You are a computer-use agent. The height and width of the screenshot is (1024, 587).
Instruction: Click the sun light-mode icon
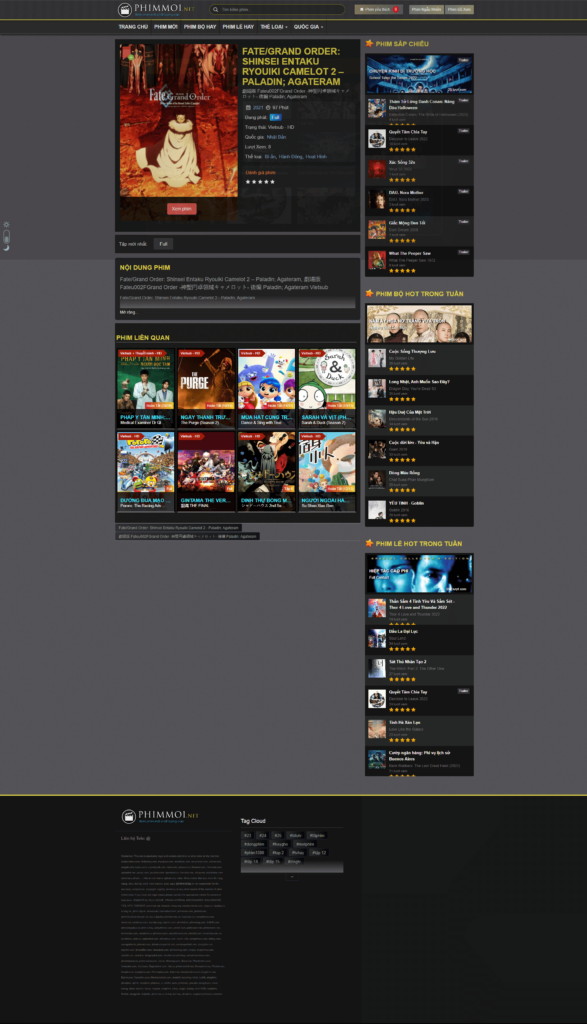pyautogui.click(x=7, y=225)
